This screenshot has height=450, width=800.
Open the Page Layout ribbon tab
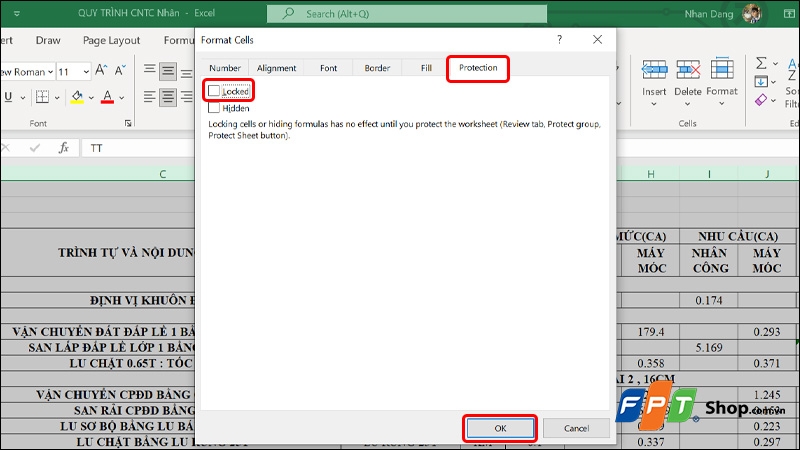pyautogui.click(x=111, y=40)
